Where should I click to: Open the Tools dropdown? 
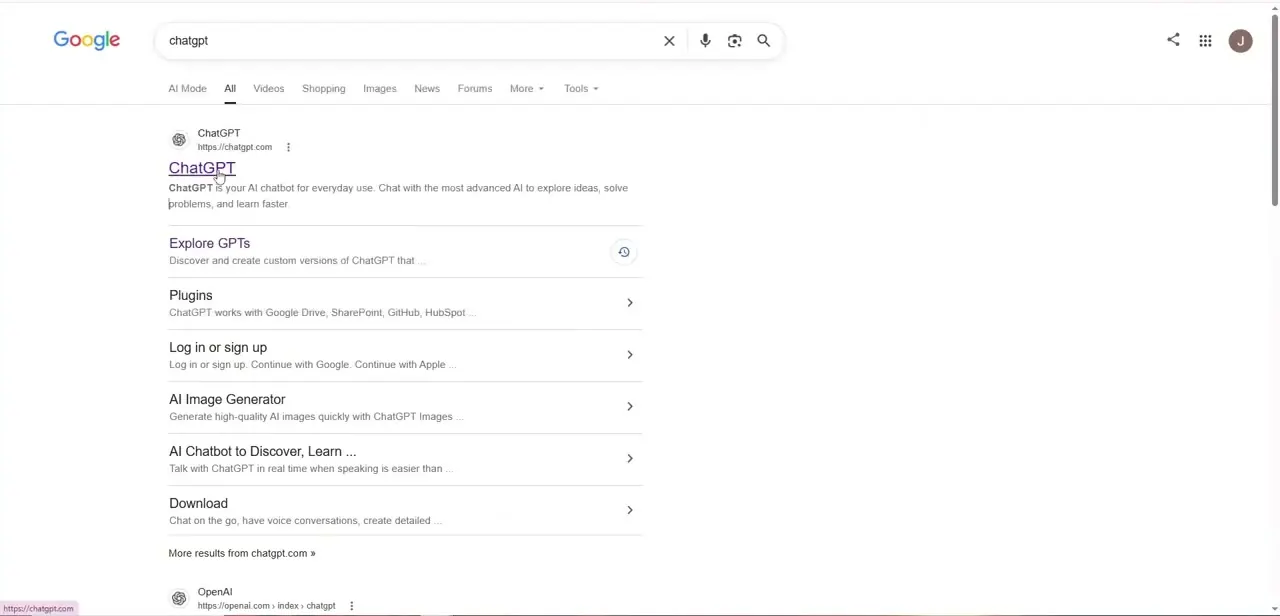581,89
